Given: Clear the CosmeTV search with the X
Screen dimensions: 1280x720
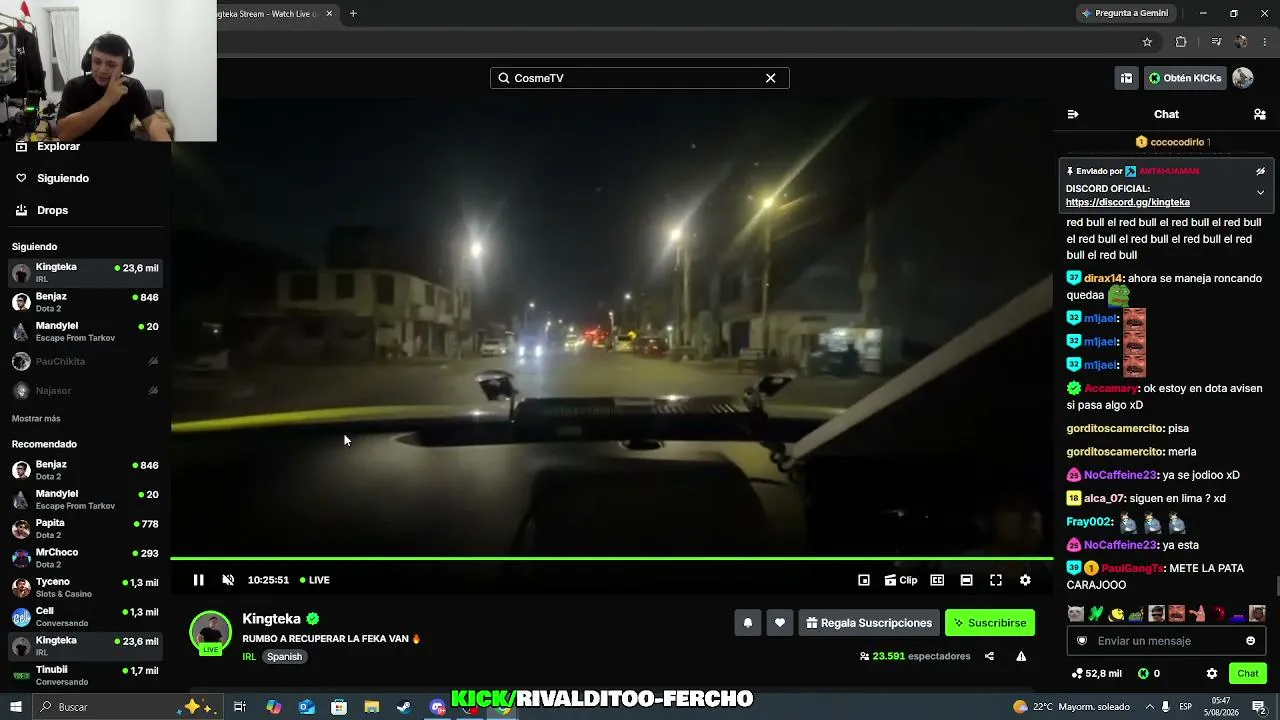Looking at the screenshot, I should click(771, 78).
